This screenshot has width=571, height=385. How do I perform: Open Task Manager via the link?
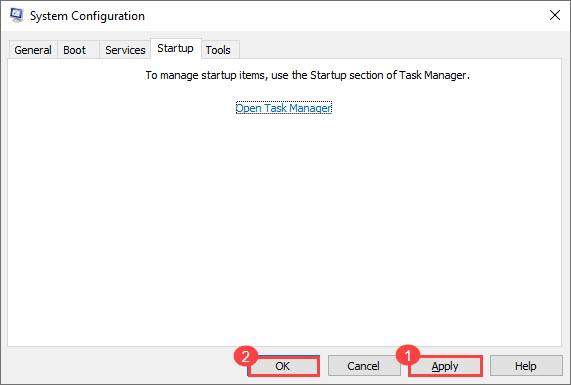tap(284, 108)
